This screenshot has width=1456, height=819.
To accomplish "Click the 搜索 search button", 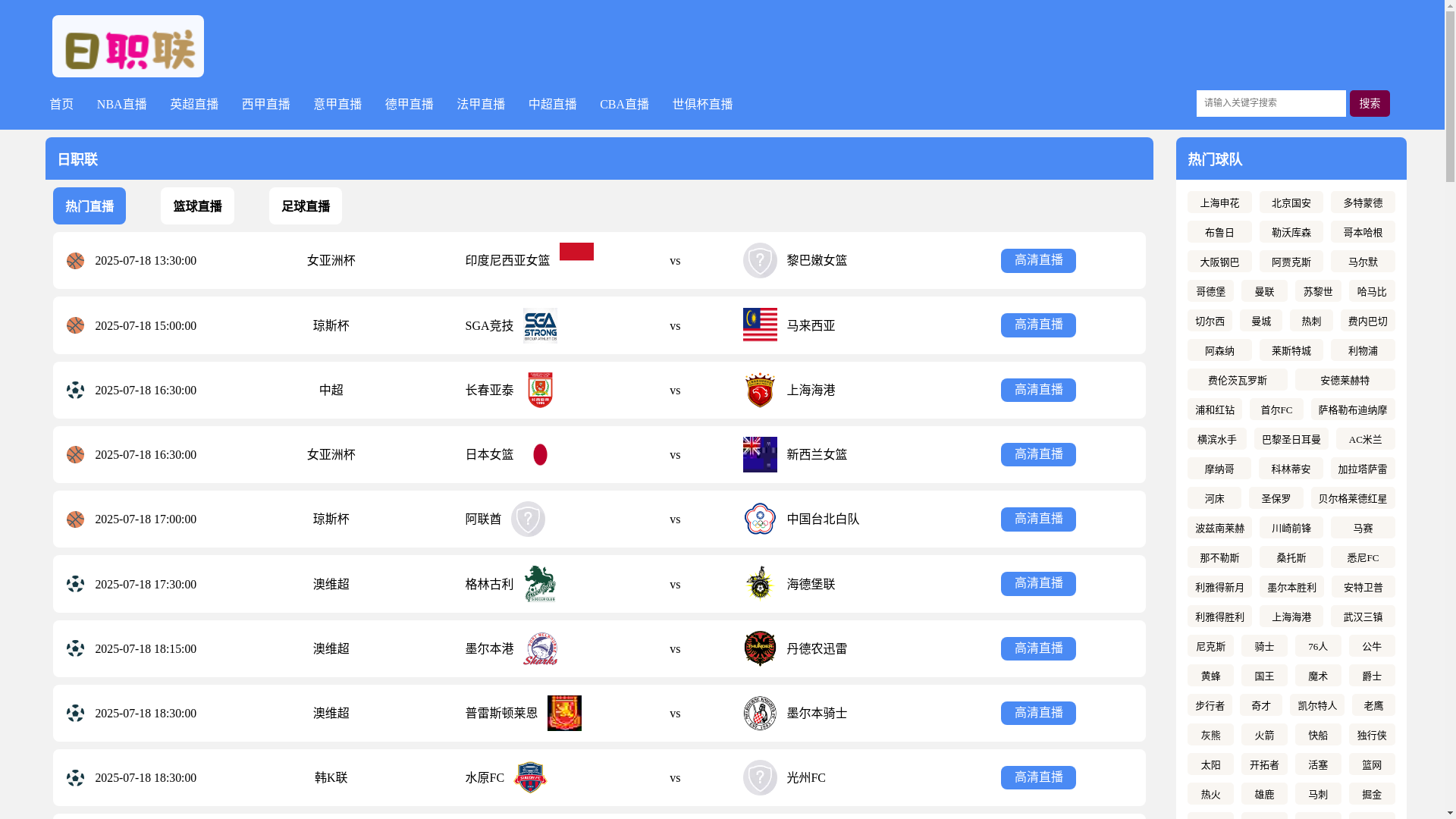I will [x=1370, y=103].
